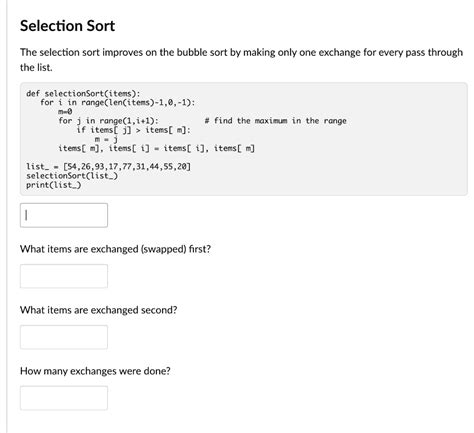Click the 'What items are exchanged second?' question
Viewport: 474px width, 433px height.
[99, 310]
